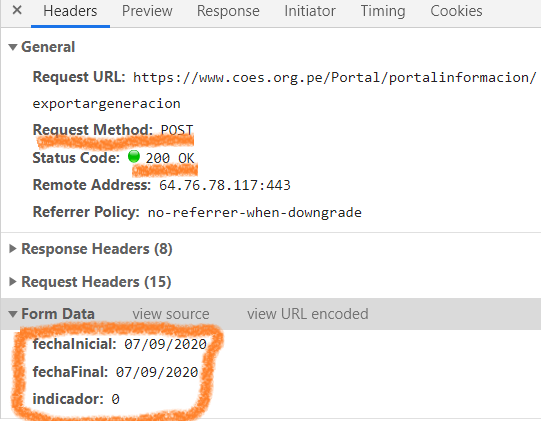Switch to the Cookies tab
The image size is (545, 421).
pos(456,11)
